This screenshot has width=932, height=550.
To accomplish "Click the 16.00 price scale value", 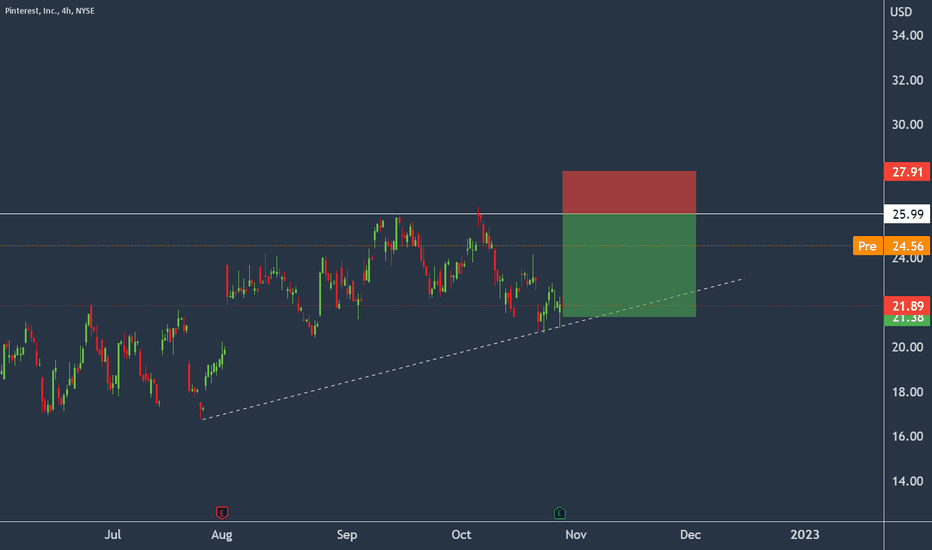I will click(908, 436).
